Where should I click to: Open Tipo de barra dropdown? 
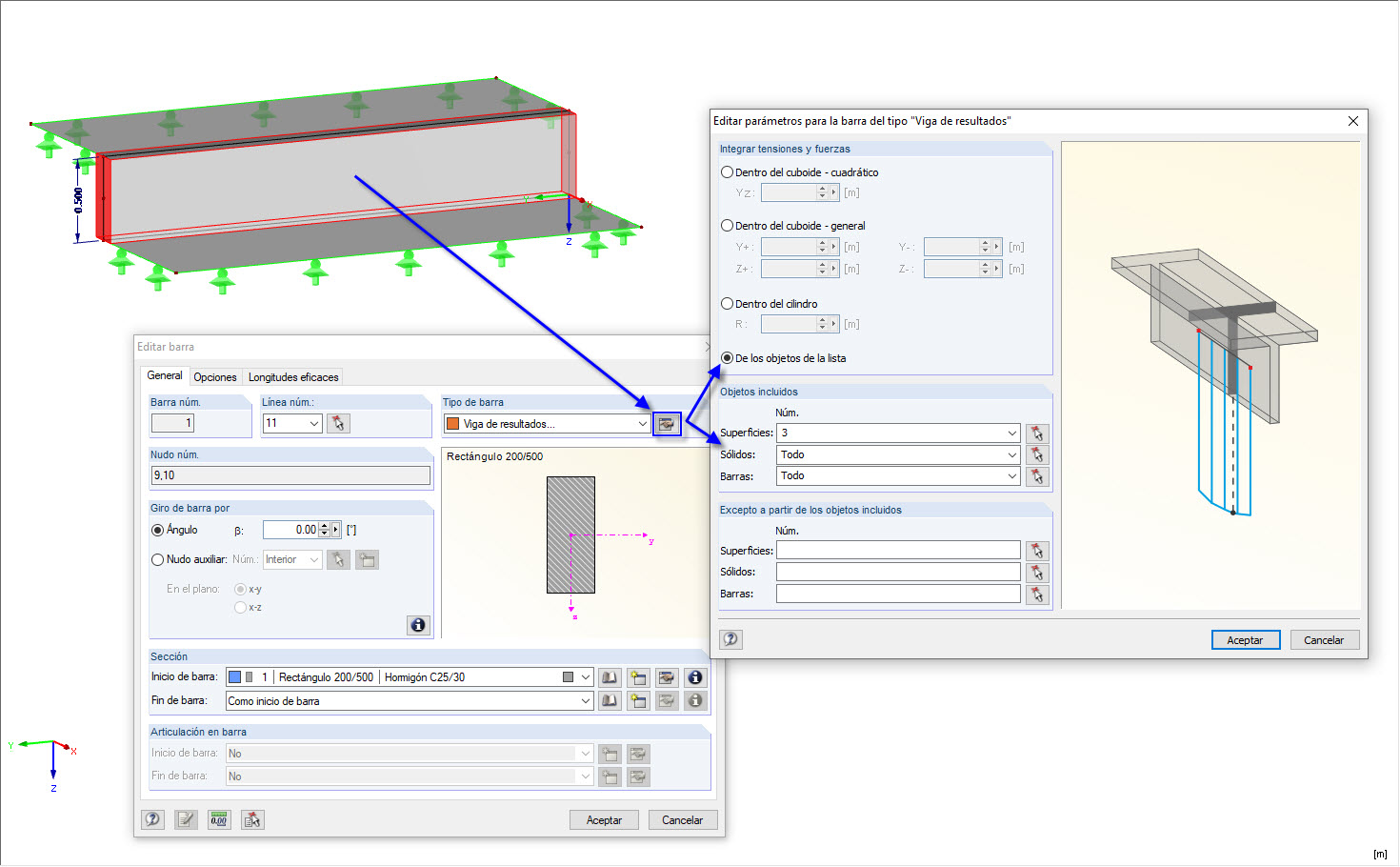click(643, 424)
